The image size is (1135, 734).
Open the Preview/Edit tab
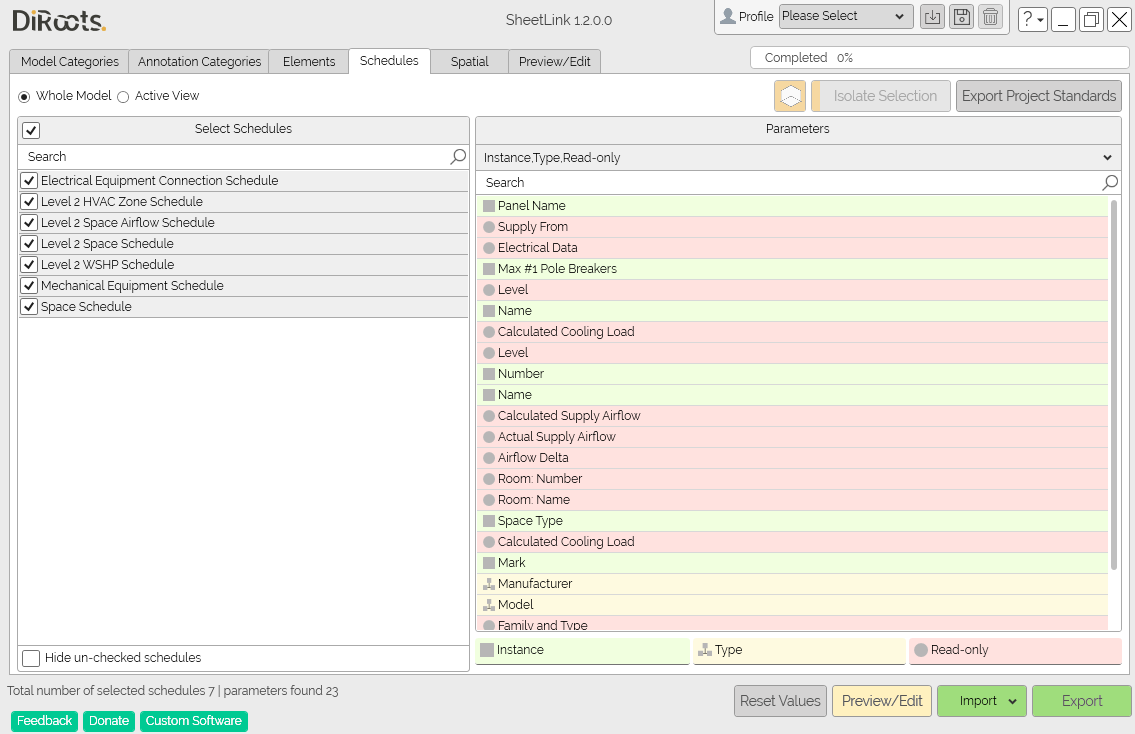tap(554, 62)
